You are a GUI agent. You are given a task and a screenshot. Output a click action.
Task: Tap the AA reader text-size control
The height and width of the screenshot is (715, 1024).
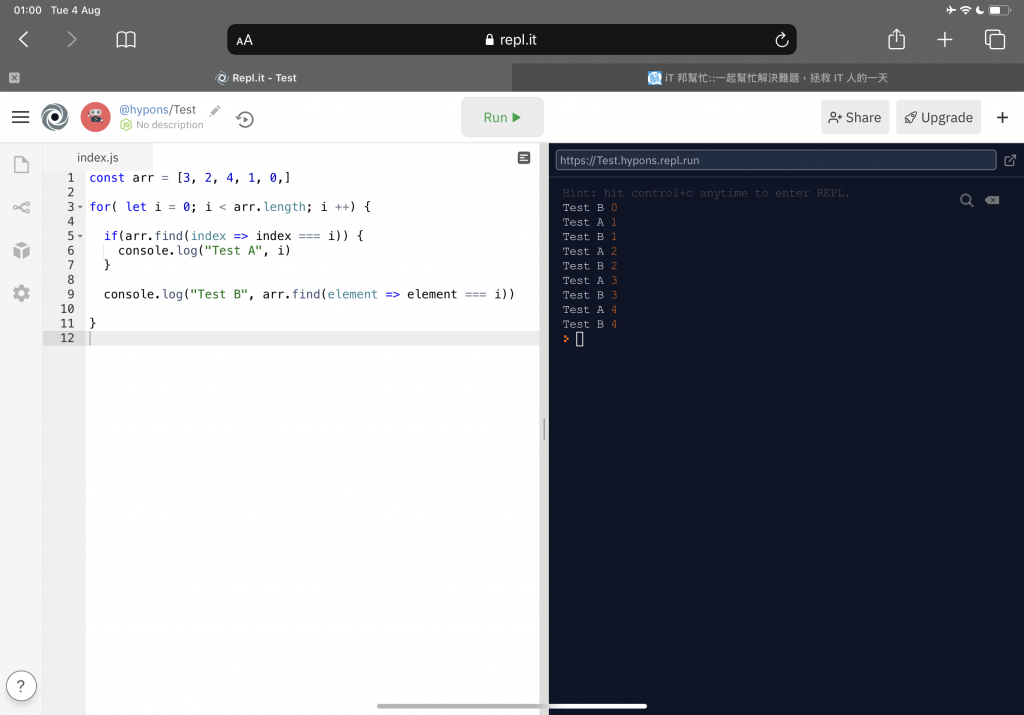tap(244, 40)
